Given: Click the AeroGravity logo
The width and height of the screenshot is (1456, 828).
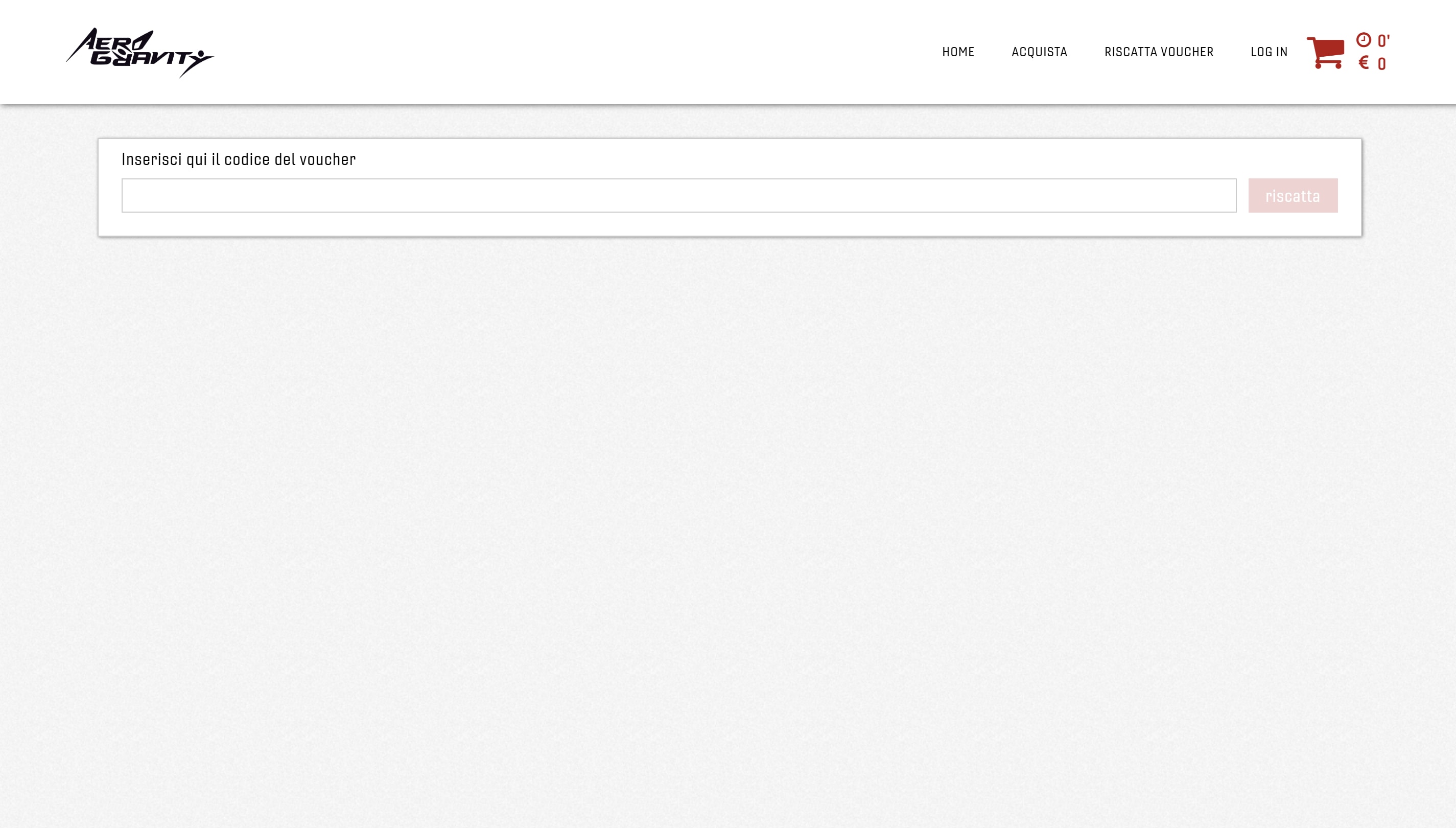Looking at the screenshot, I should [139, 52].
